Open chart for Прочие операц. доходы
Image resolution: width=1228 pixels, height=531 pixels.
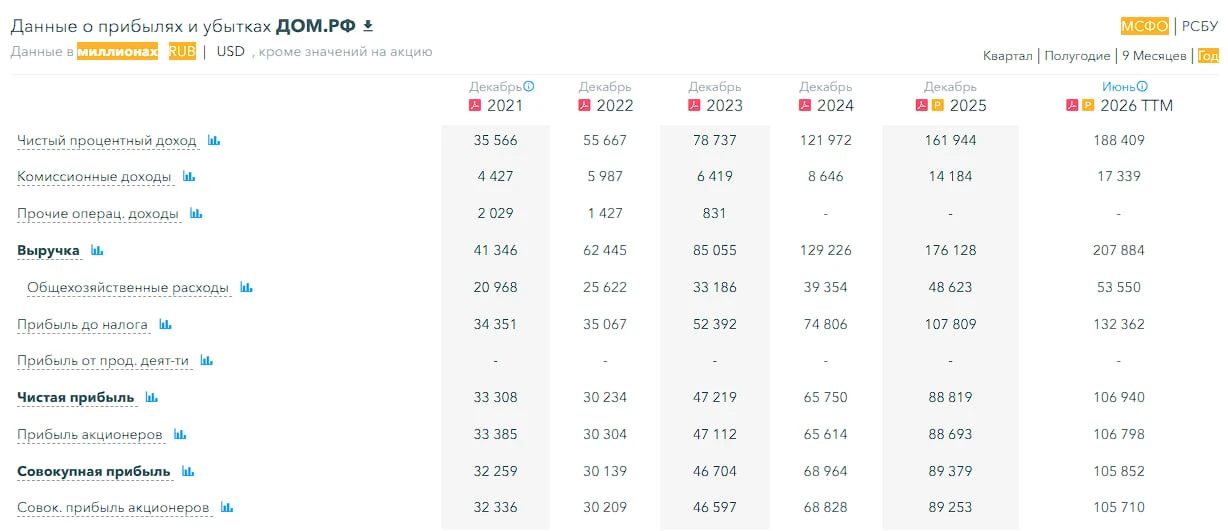pyautogui.click(x=196, y=214)
